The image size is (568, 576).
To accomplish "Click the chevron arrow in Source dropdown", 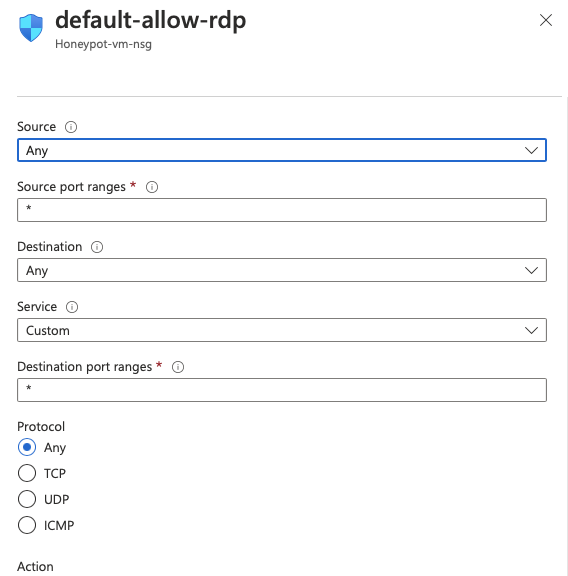I will [x=531, y=150].
